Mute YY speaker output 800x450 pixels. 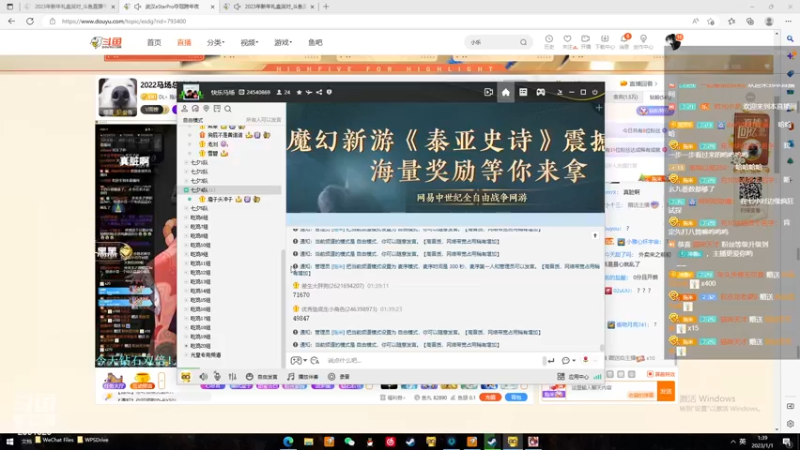tap(204, 377)
